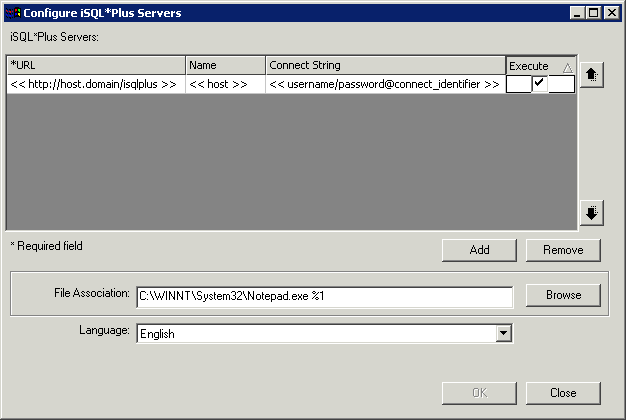Select the << host >> Name cell

pos(225,85)
